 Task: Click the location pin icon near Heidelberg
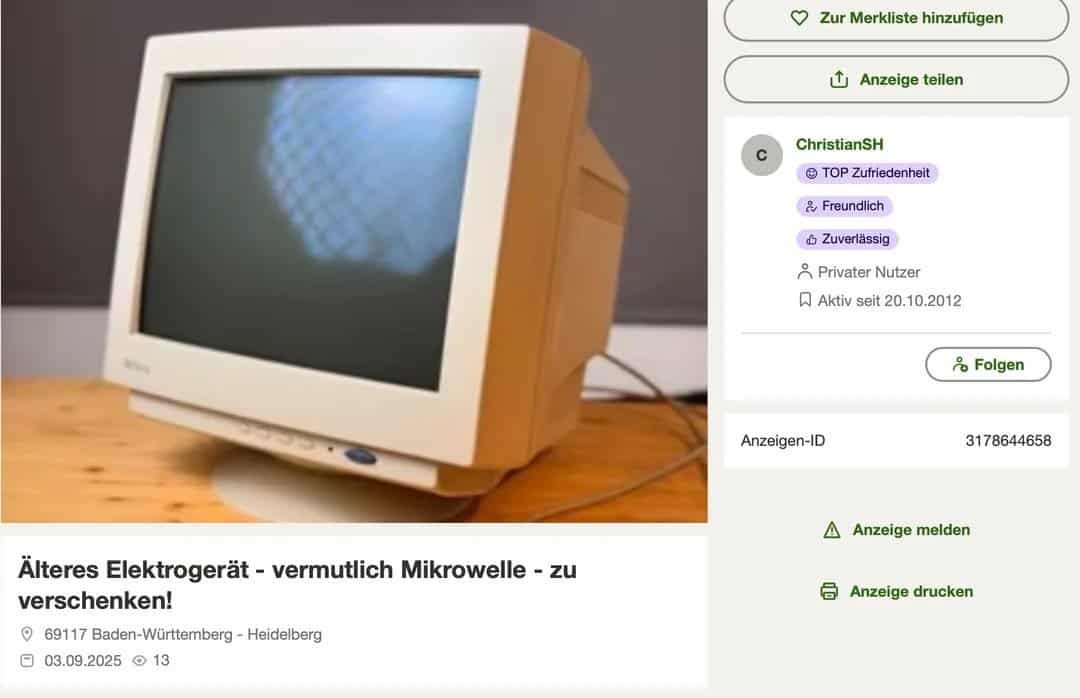(27, 634)
